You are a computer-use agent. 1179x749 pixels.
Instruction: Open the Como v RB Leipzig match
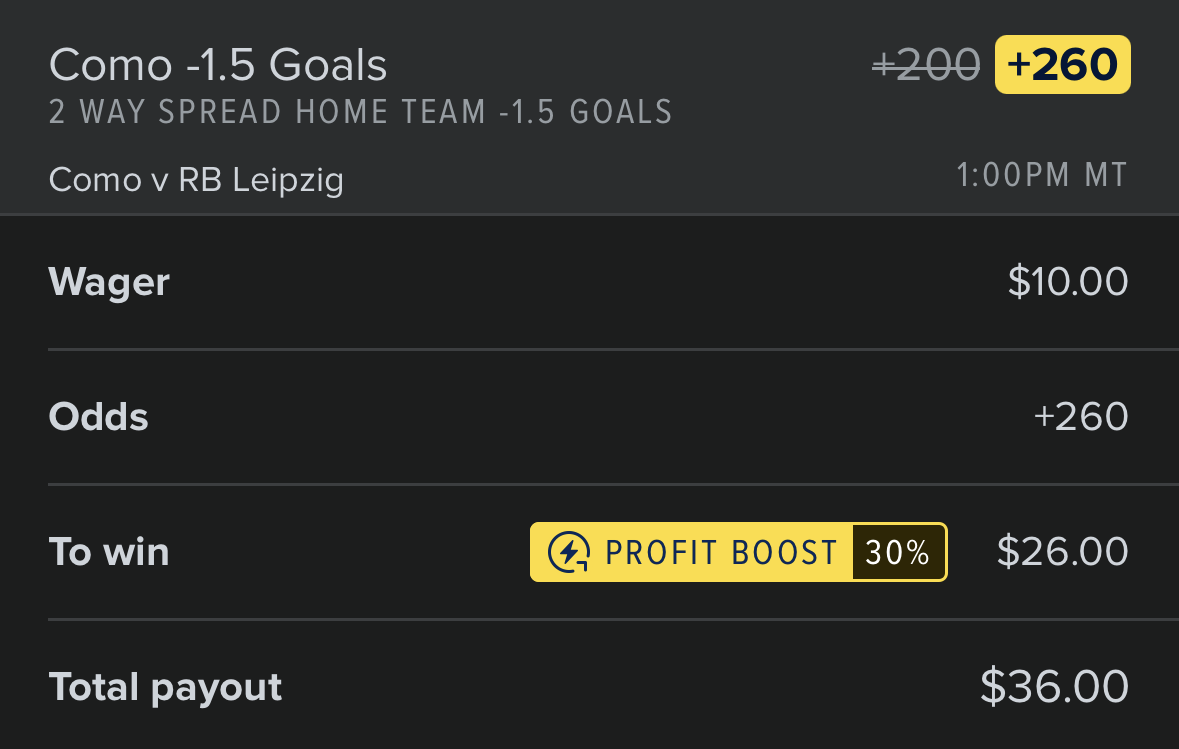(x=196, y=180)
